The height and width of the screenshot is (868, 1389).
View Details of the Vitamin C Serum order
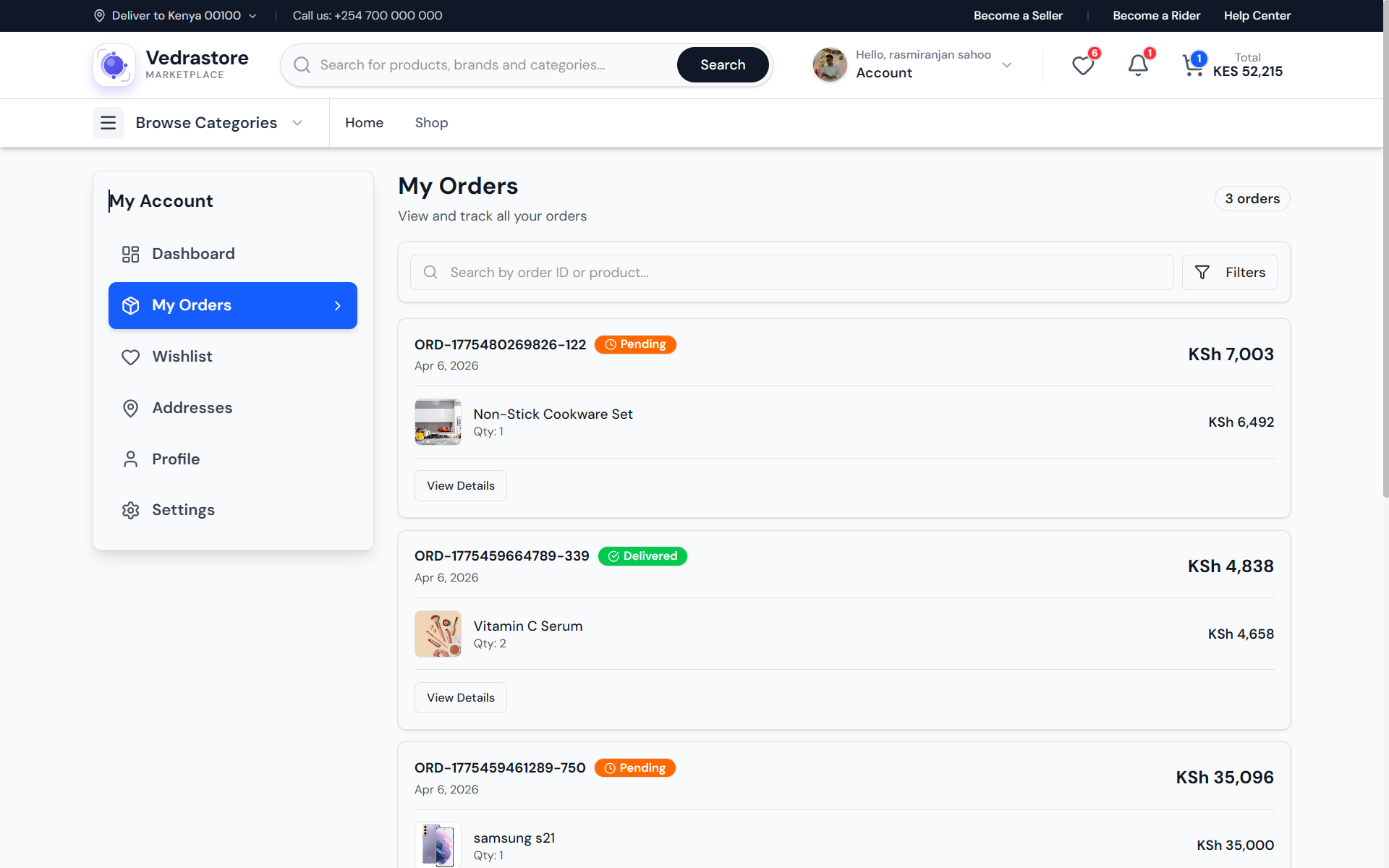click(461, 698)
